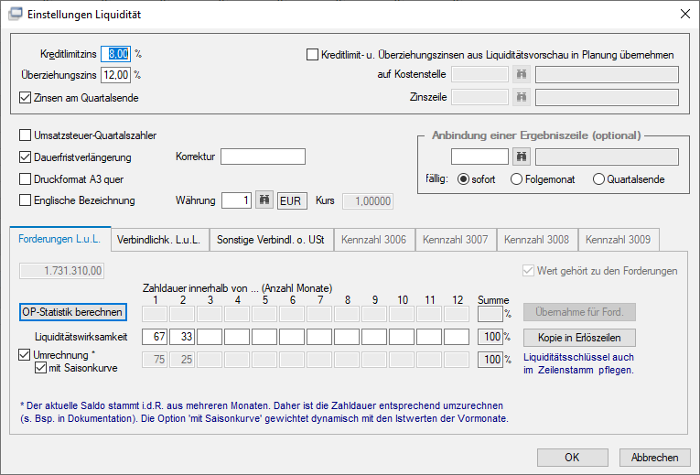This screenshot has width=700, height=475.
Task: Disable the mit Saisonkurve checkbox
Action: [x=41, y=368]
